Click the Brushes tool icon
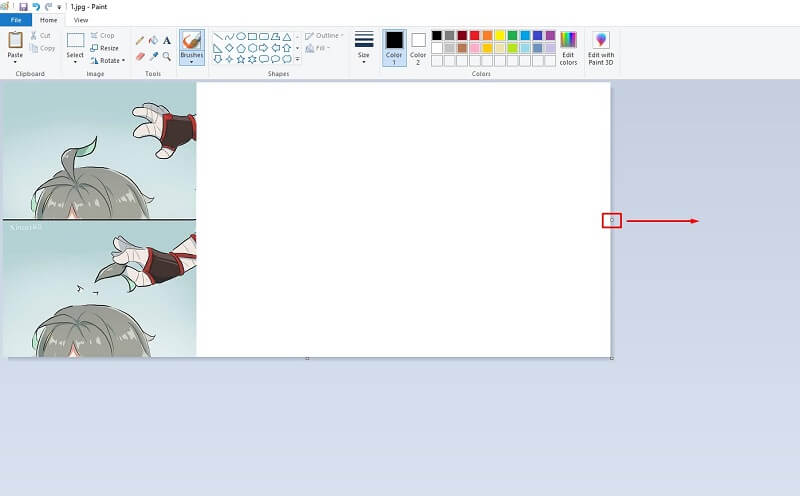The width and height of the screenshot is (800, 496). click(192, 40)
